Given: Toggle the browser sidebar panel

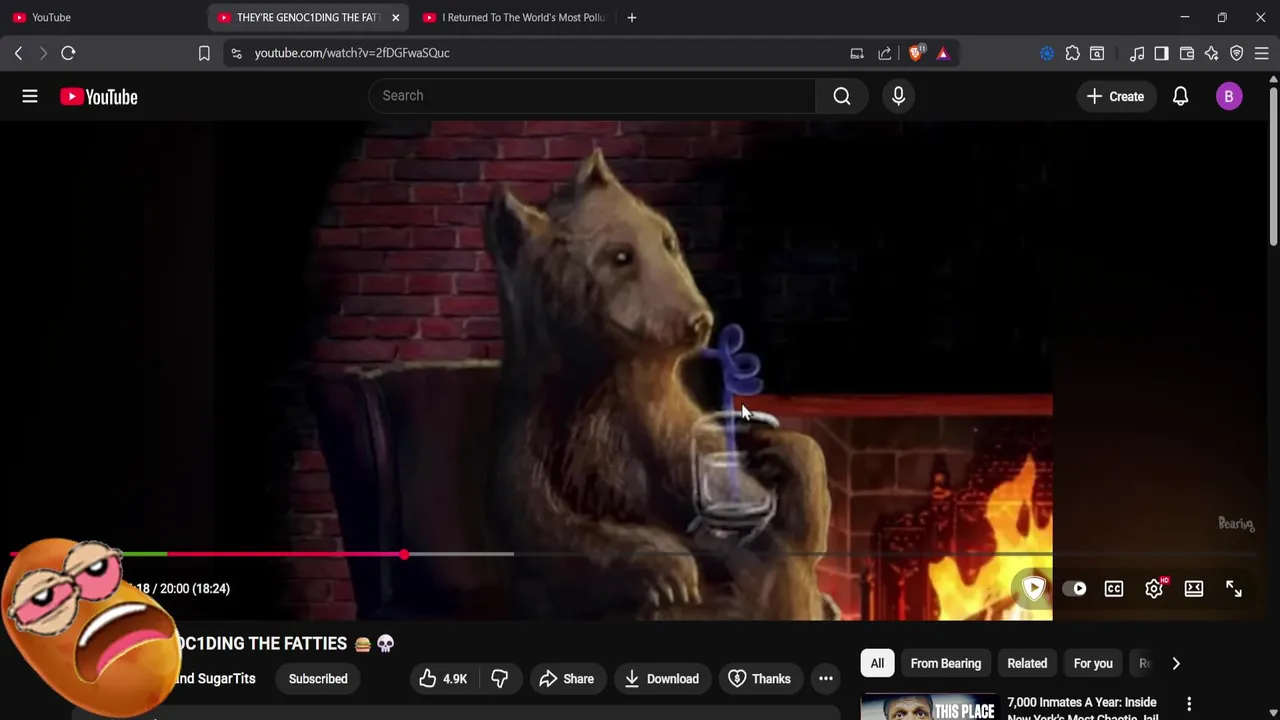Looking at the screenshot, I should pyautogui.click(x=1161, y=53).
